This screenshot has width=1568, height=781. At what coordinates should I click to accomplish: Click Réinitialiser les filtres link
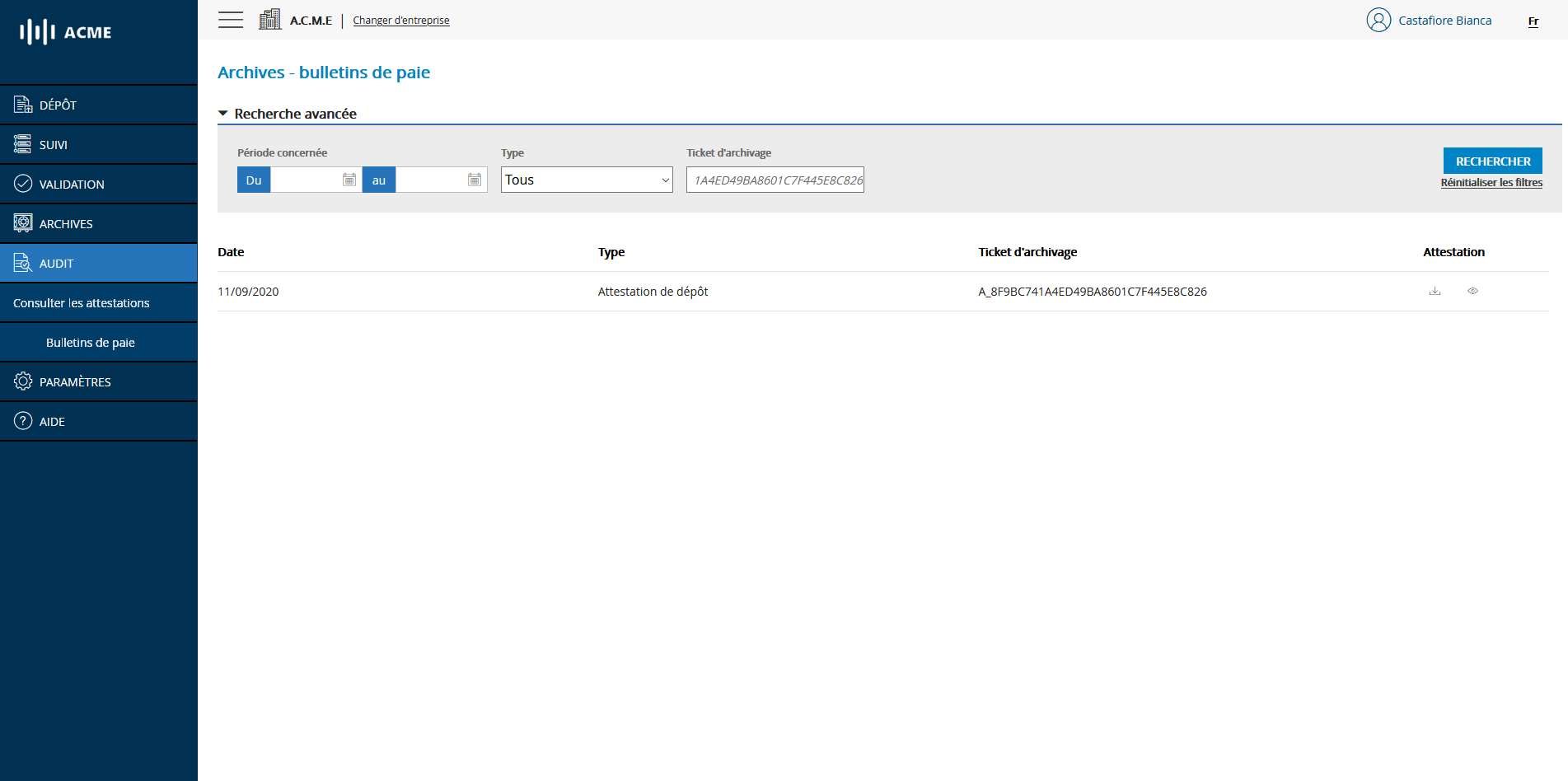click(x=1491, y=183)
